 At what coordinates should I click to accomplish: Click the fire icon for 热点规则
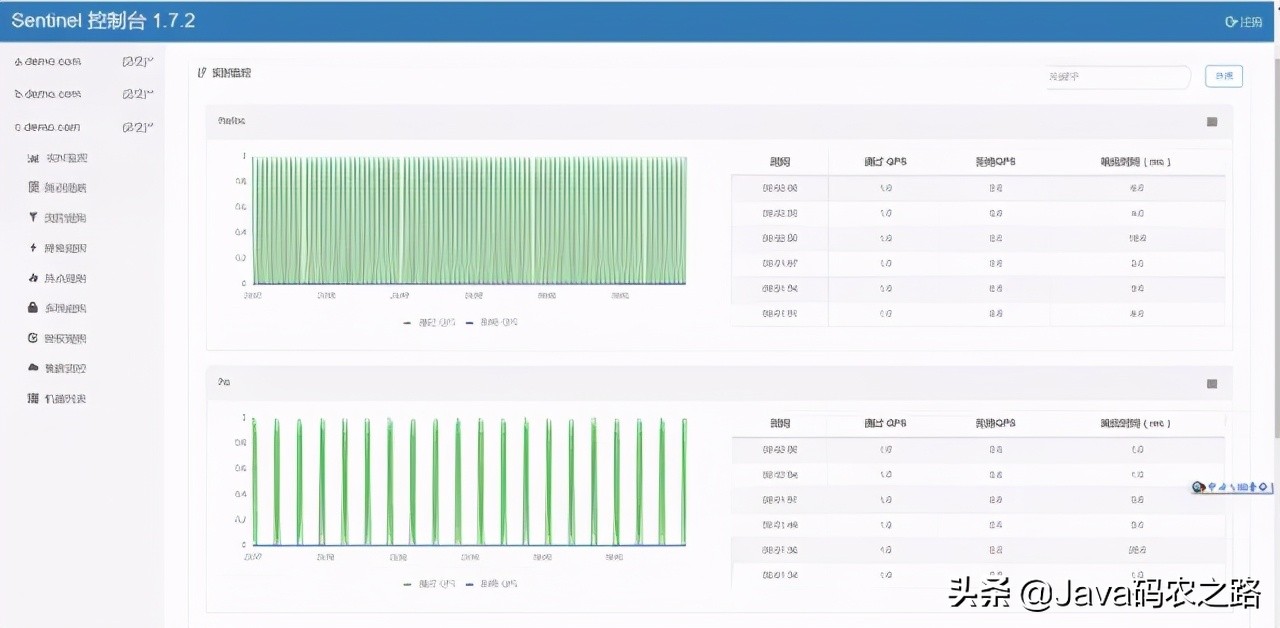pos(33,278)
